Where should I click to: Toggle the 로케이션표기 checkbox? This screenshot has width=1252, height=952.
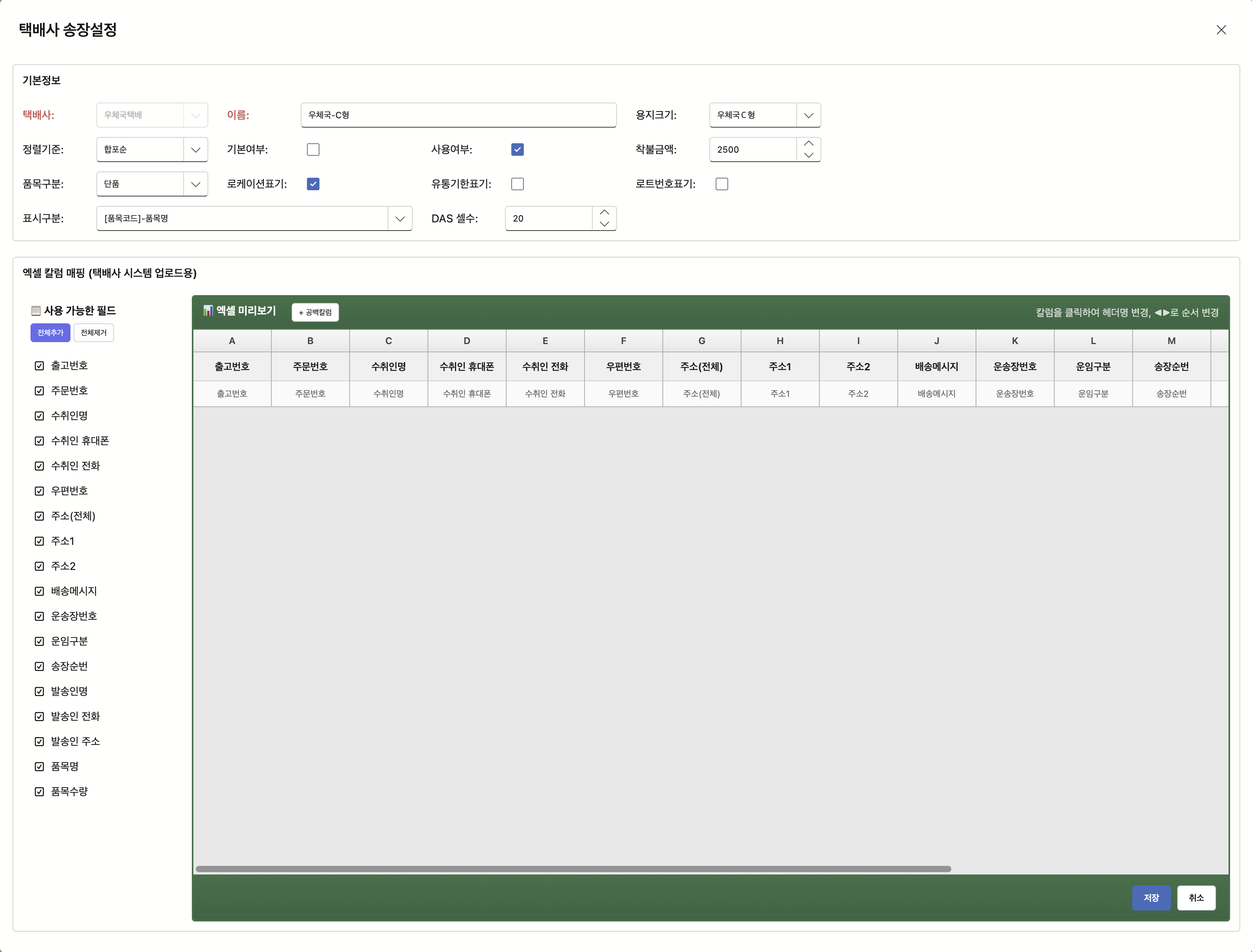[313, 184]
